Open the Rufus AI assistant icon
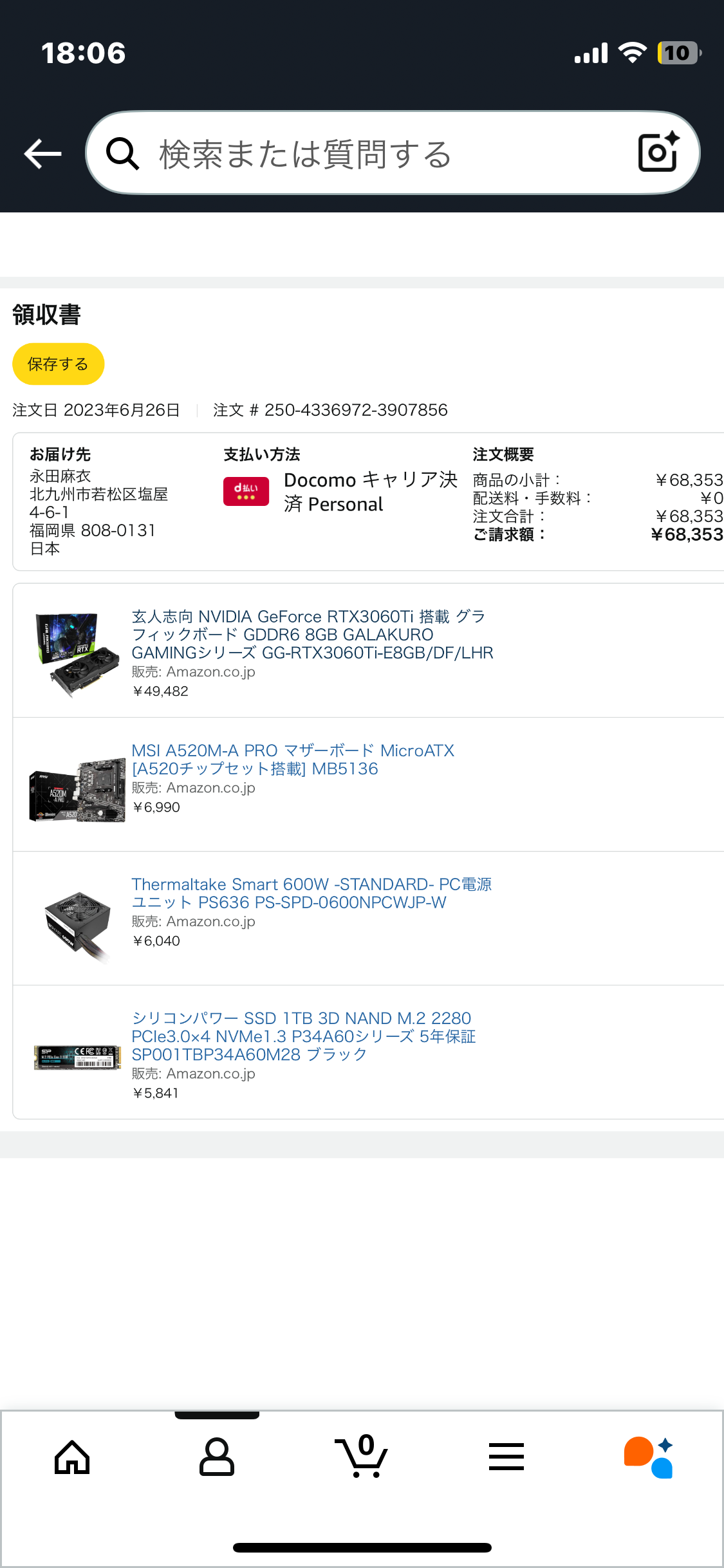This screenshot has width=724, height=1568. [x=649, y=1457]
